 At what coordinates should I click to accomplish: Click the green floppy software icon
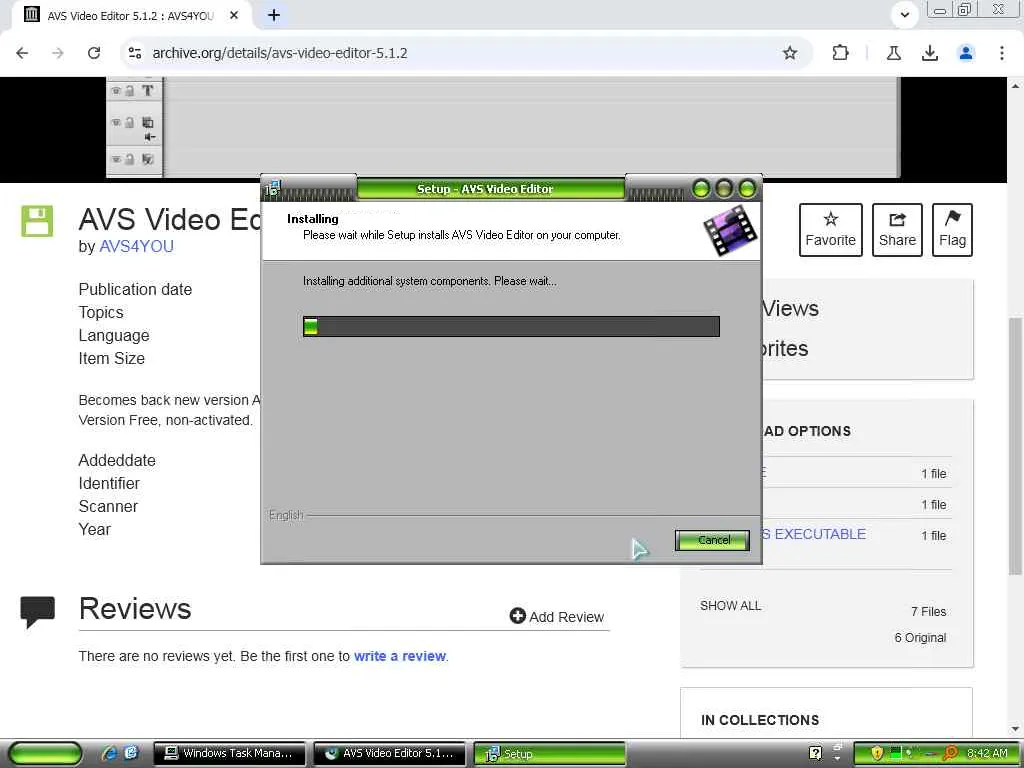(37, 221)
